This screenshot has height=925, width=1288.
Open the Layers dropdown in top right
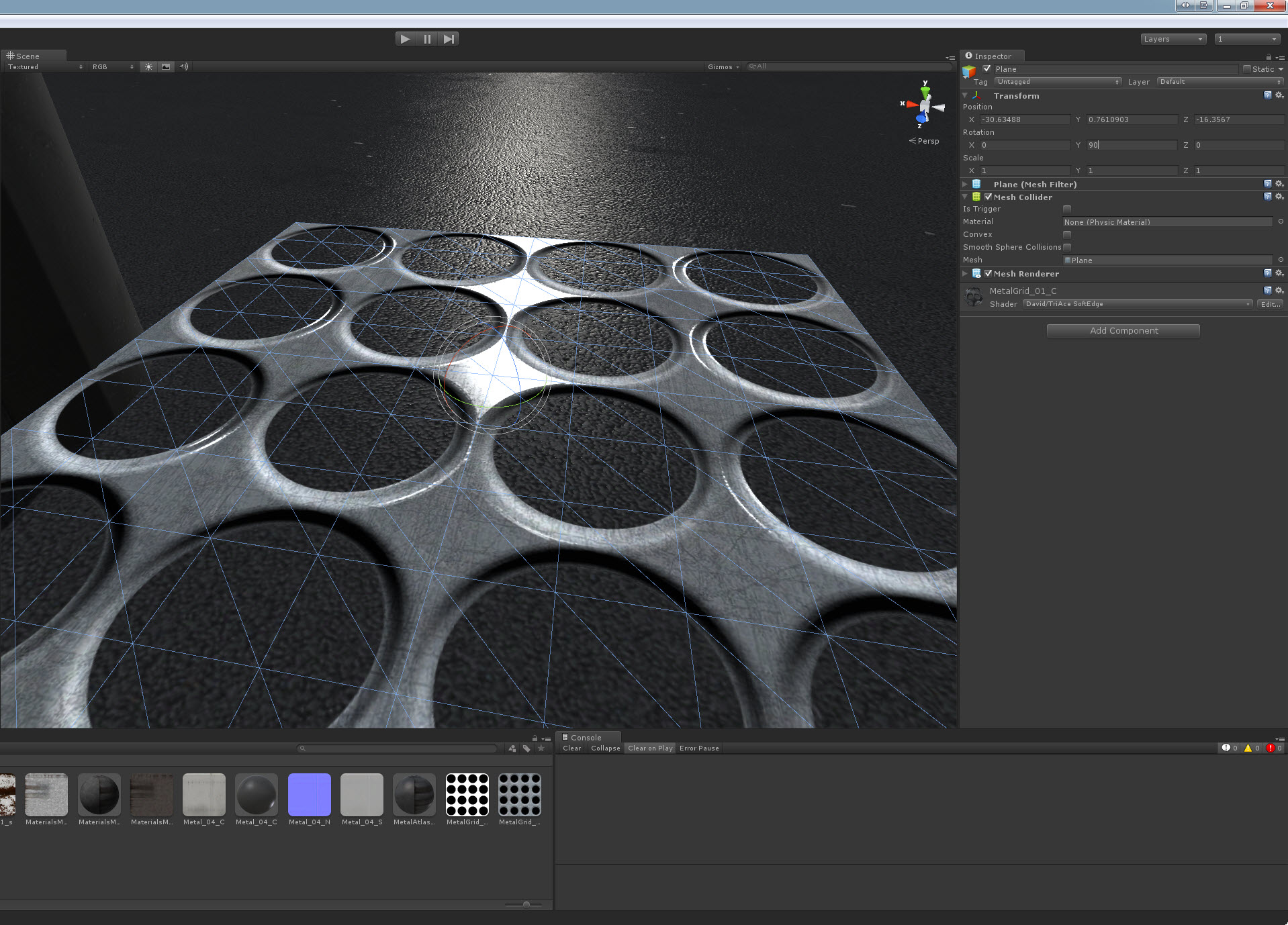[1172, 38]
